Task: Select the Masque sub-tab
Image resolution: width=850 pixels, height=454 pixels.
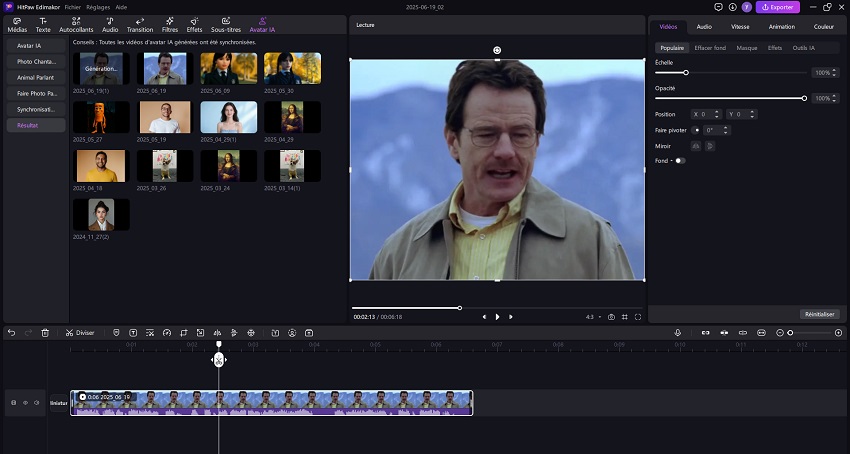Action: tap(746, 48)
